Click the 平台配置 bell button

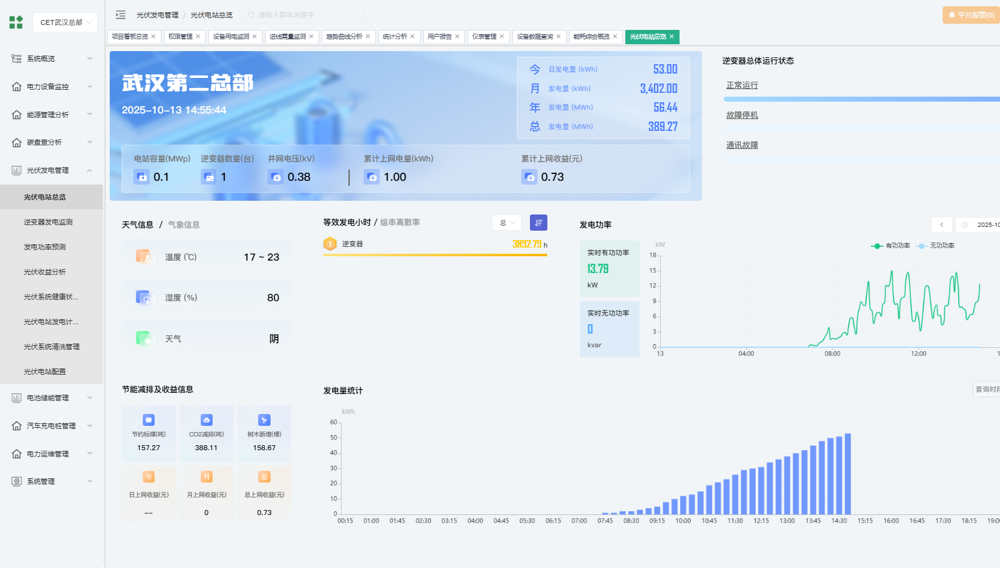[969, 15]
